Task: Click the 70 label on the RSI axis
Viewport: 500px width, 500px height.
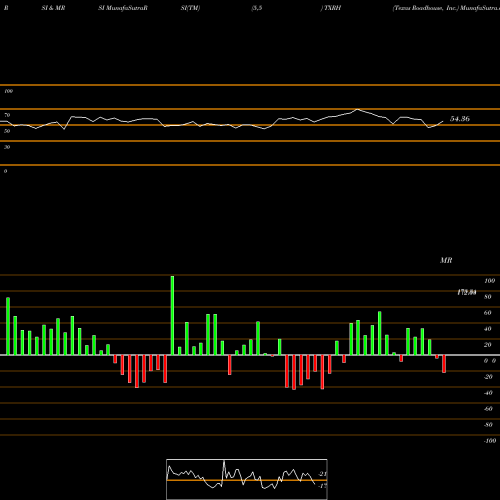Action: (x=7, y=115)
